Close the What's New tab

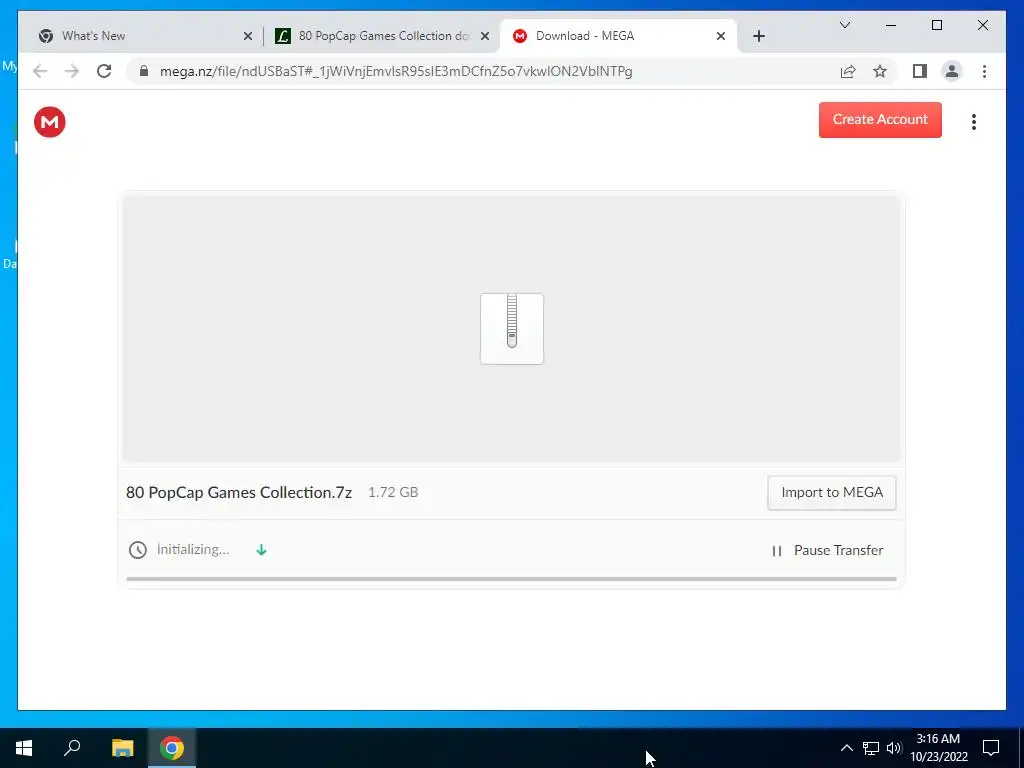pos(248,37)
